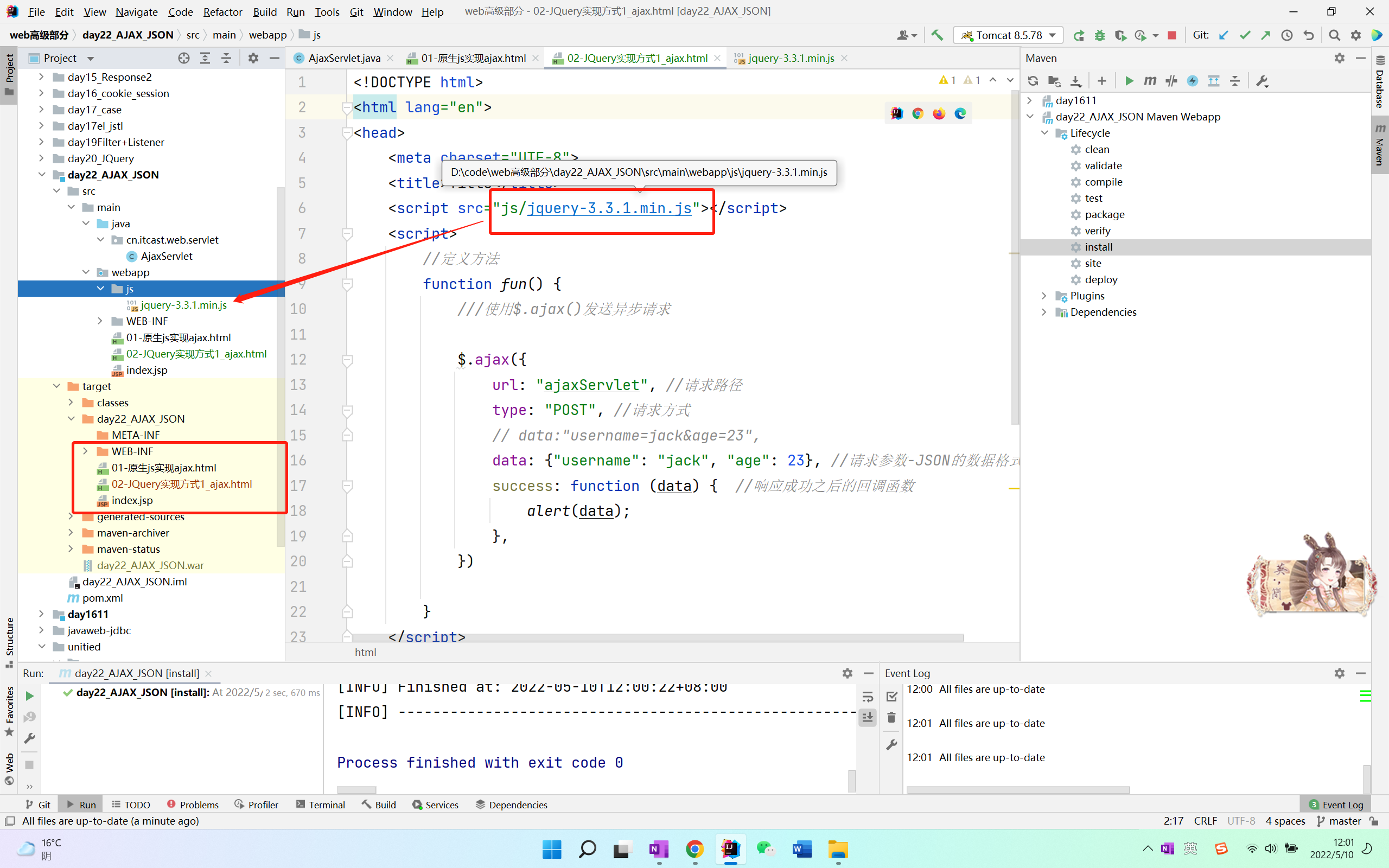Run the Maven build with the green play icon

pyautogui.click(x=1129, y=81)
